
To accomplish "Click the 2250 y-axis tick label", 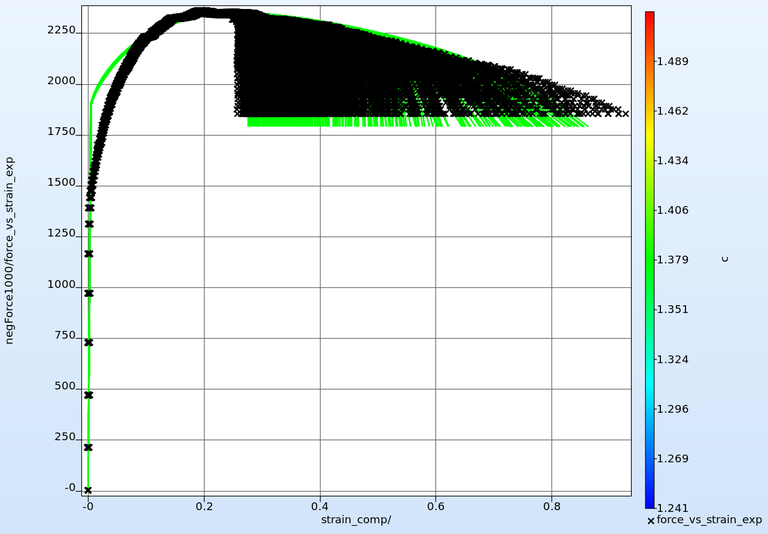I will [62, 31].
